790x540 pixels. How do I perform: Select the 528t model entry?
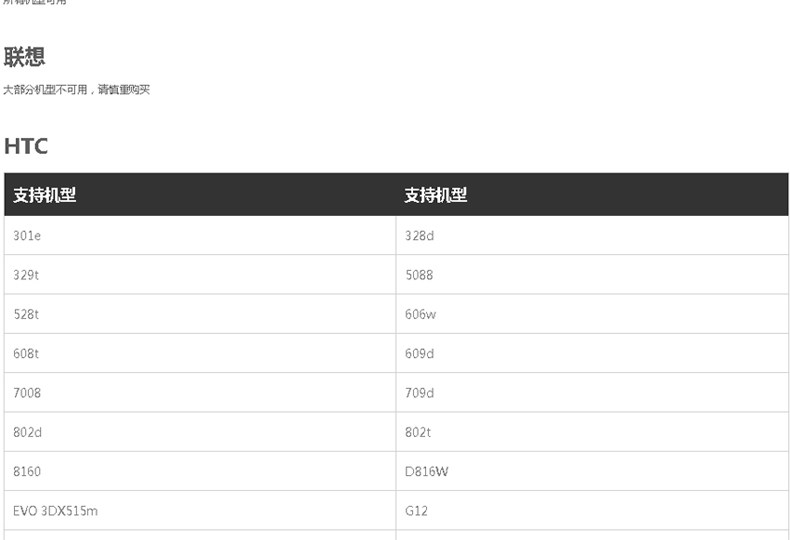coord(26,314)
